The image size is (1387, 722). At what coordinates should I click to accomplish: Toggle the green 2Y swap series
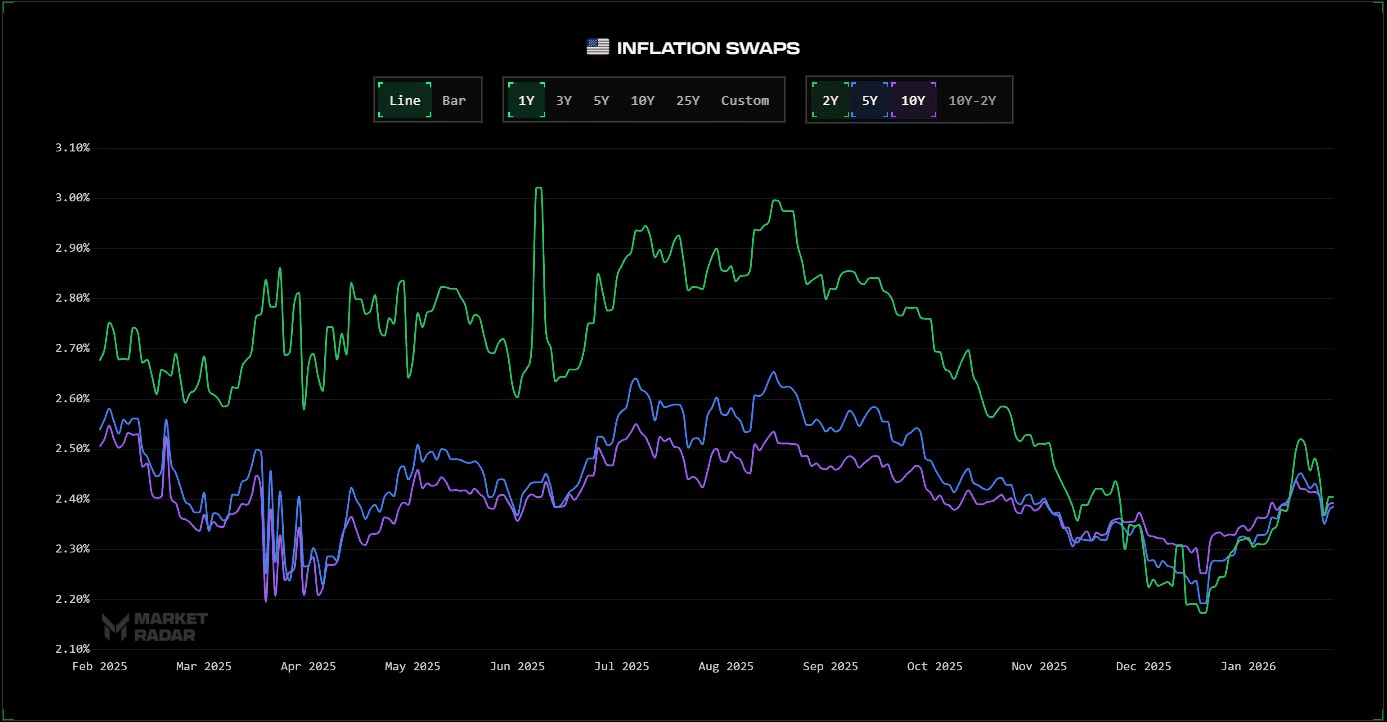830,100
